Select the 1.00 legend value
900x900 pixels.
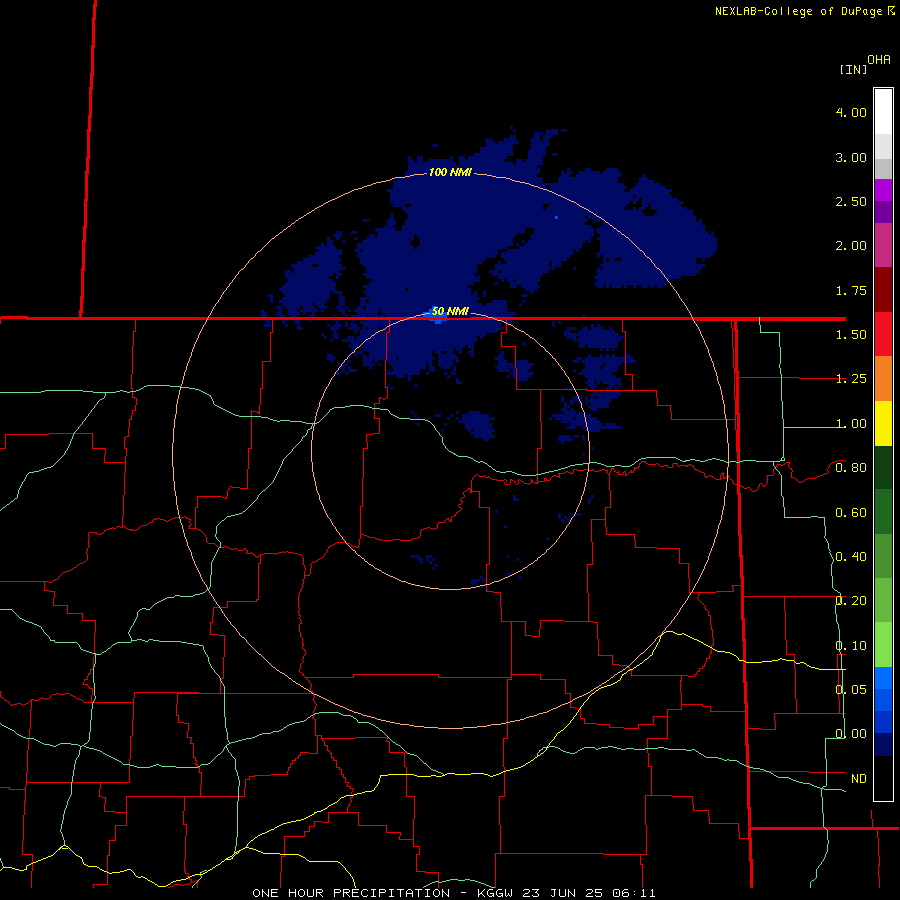coord(851,424)
